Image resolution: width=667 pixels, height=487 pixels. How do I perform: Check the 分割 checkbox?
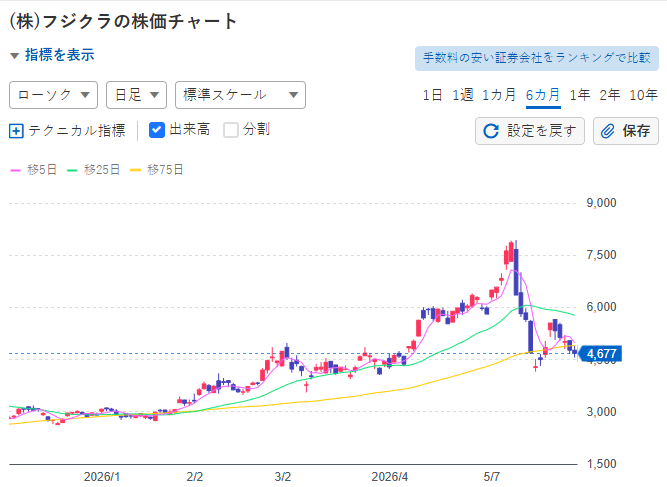coord(231,130)
